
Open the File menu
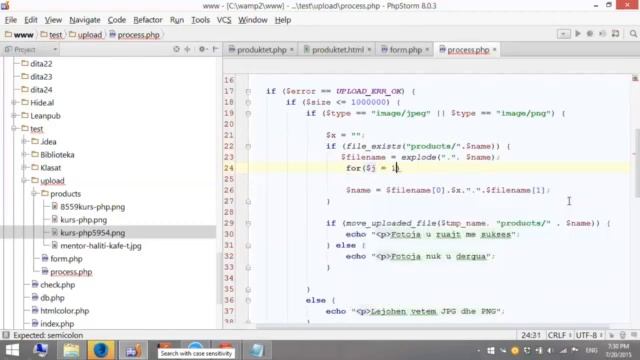(x=11, y=20)
